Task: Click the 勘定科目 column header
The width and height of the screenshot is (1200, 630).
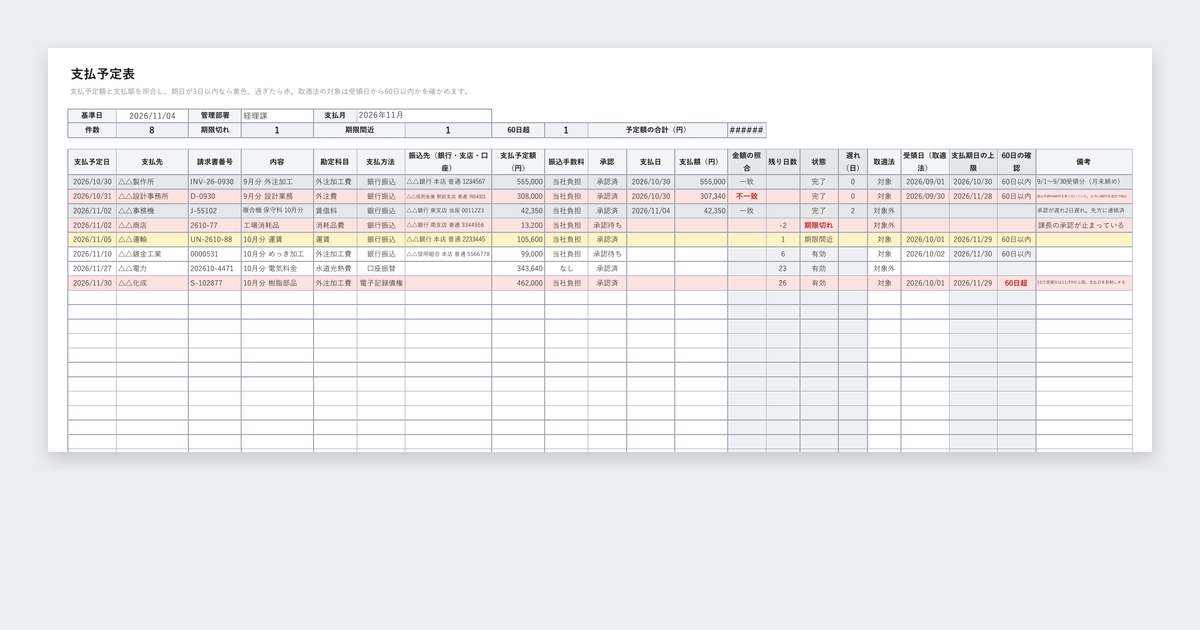Action: [x=335, y=161]
